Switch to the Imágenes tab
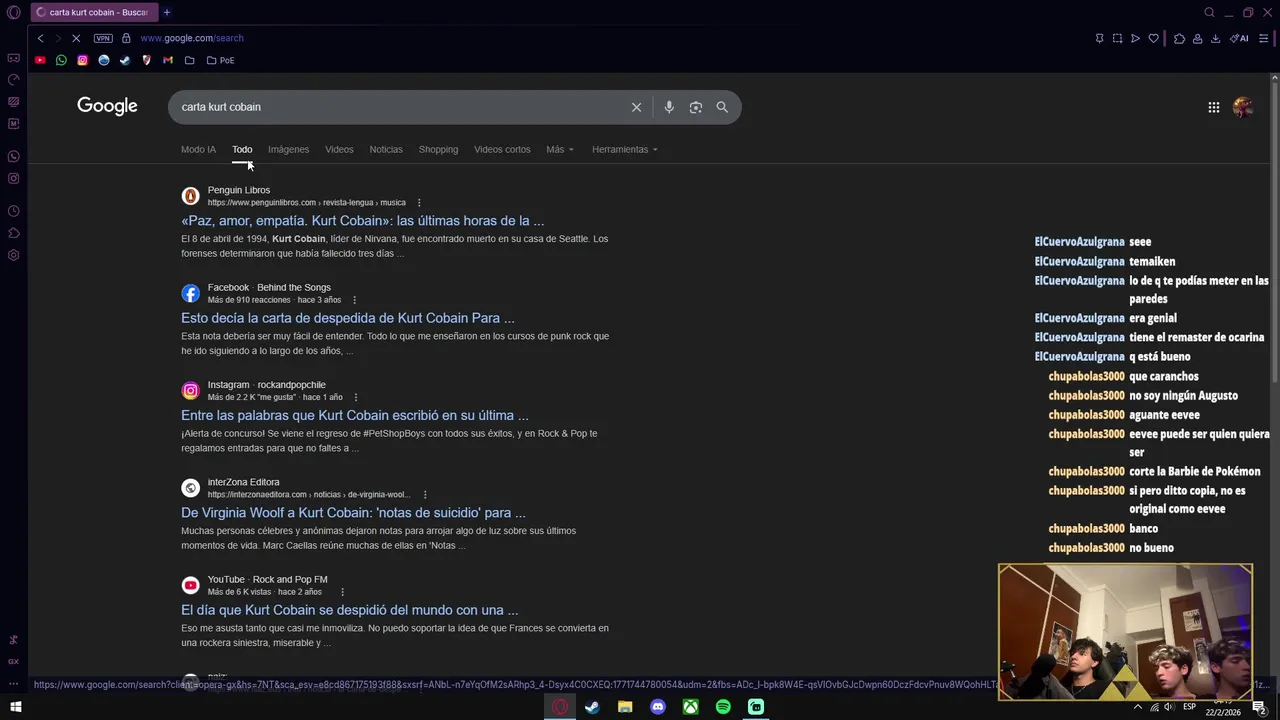 click(288, 149)
